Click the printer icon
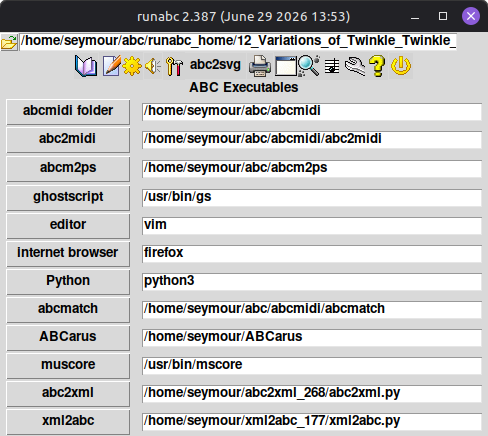The image size is (488, 436). point(260,66)
